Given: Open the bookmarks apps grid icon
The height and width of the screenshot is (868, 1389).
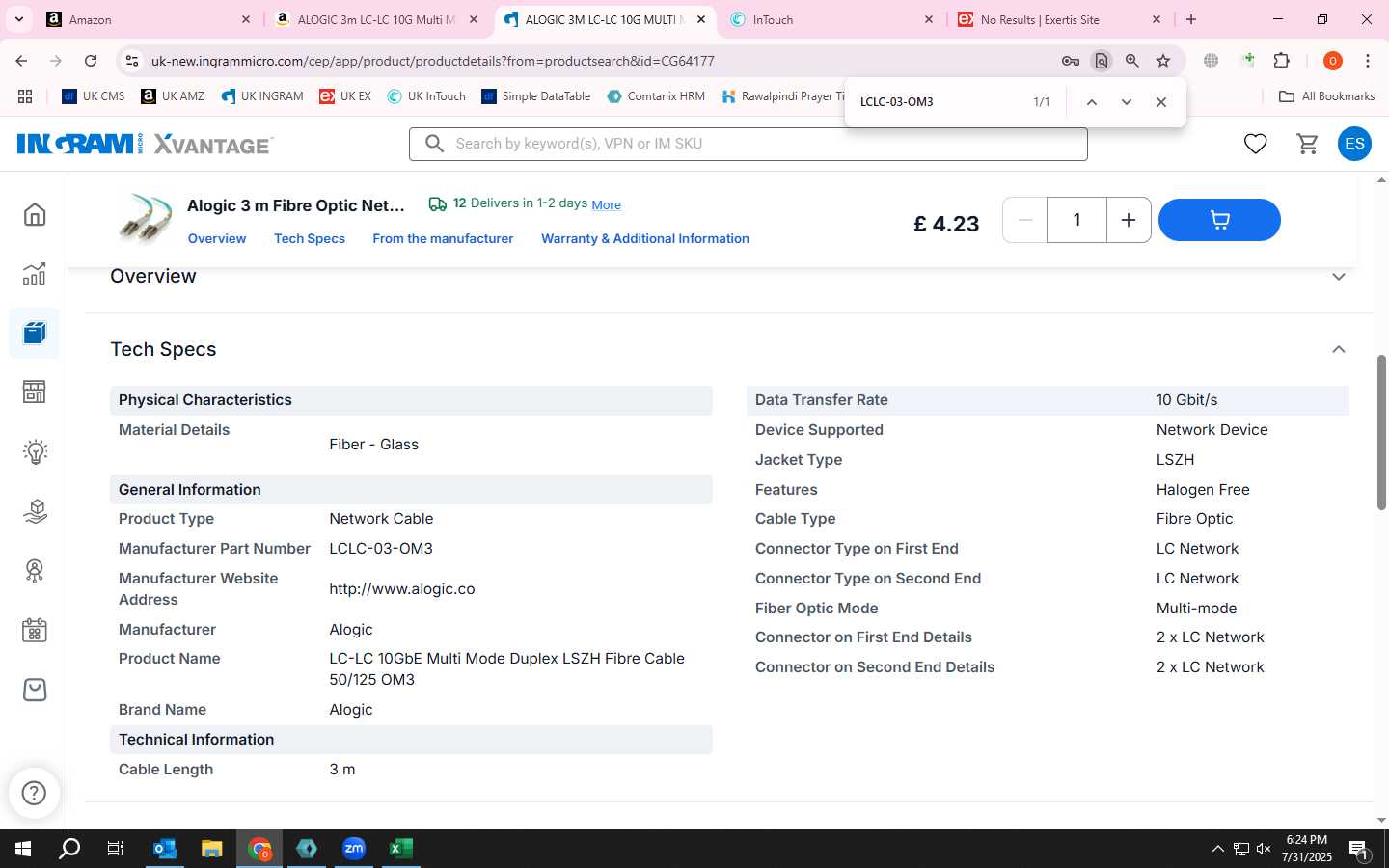Looking at the screenshot, I should click(x=25, y=96).
